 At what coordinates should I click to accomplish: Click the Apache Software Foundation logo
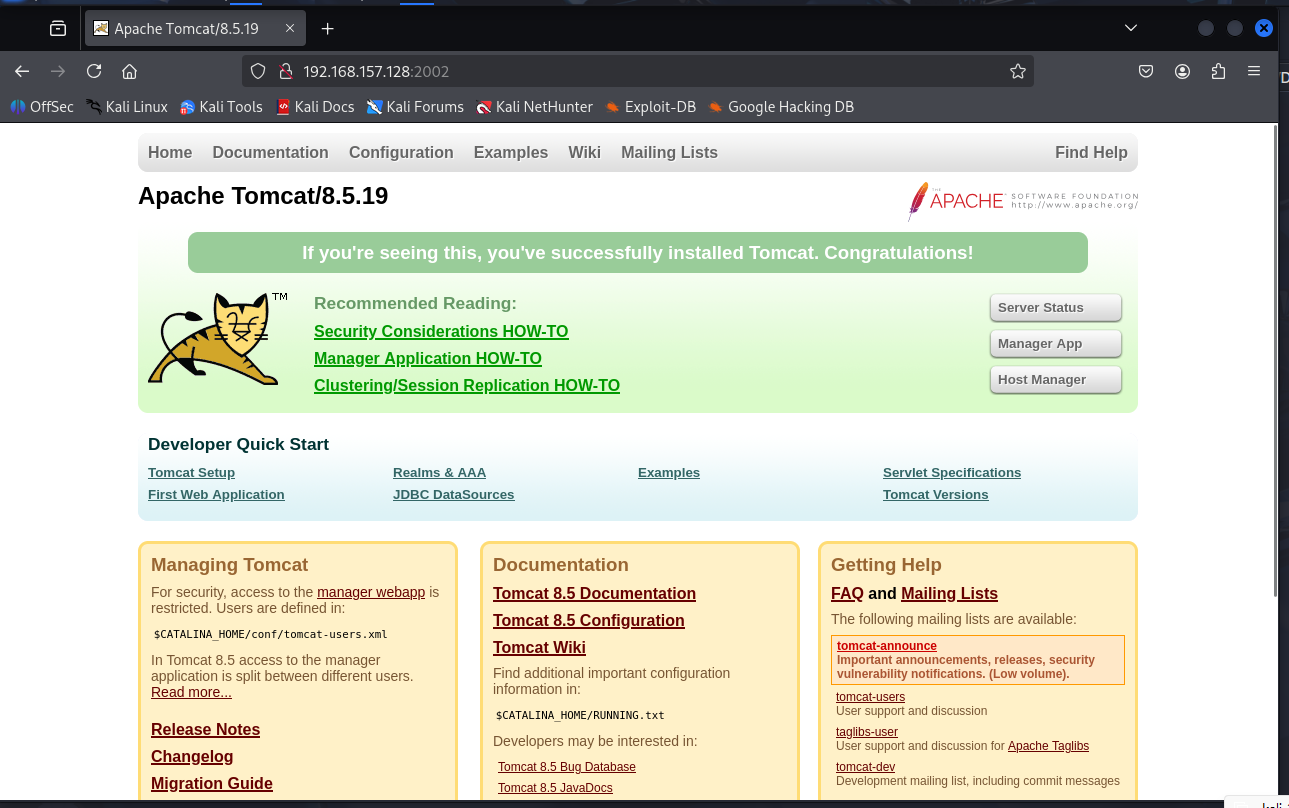(x=1023, y=200)
